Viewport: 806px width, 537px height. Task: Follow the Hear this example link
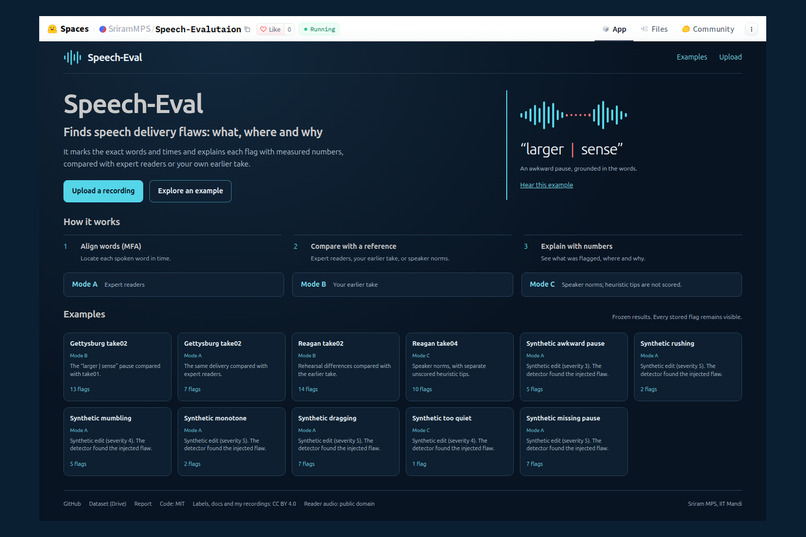546,185
